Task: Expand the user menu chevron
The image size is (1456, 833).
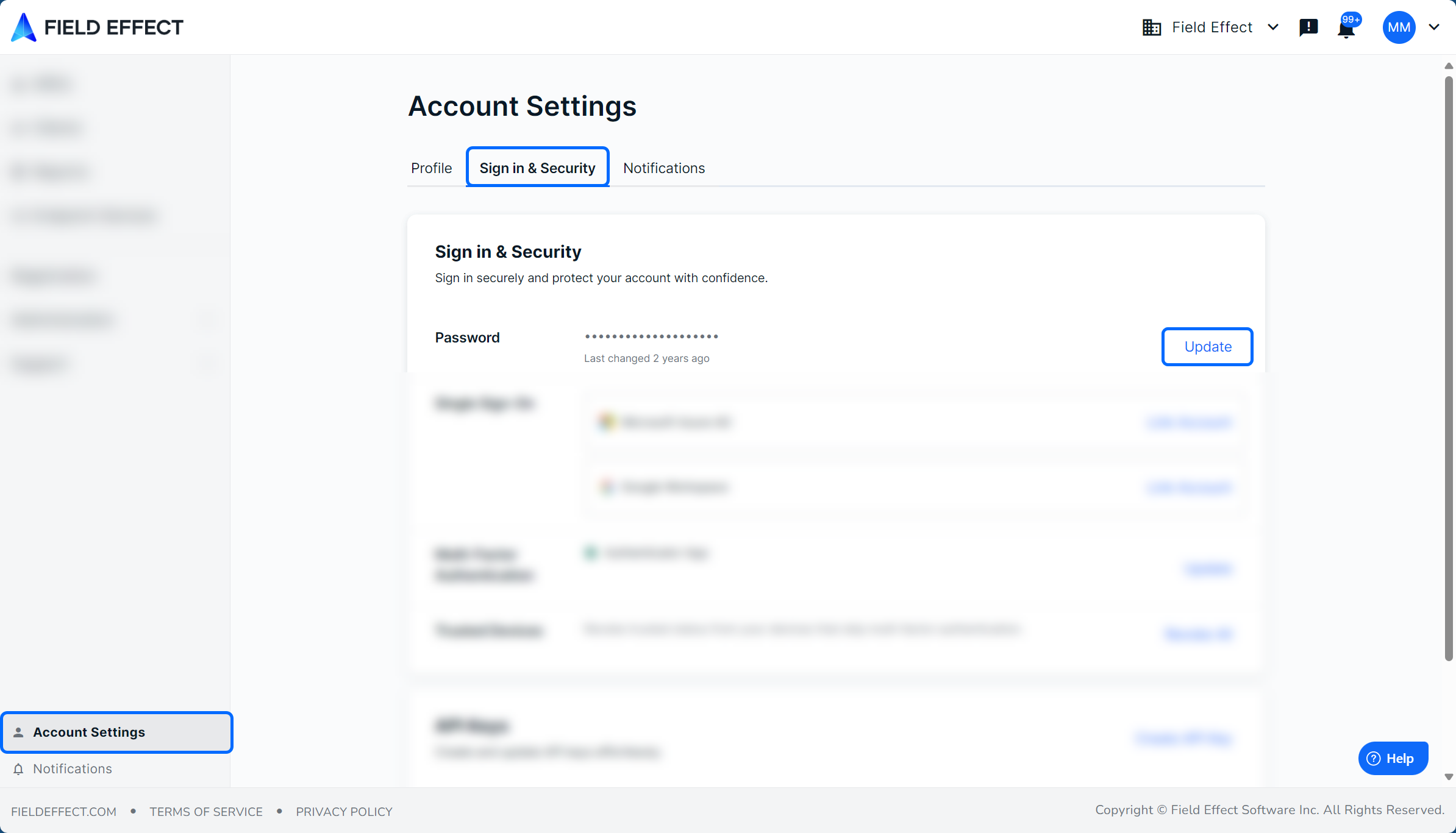Action: (1434, 27)
